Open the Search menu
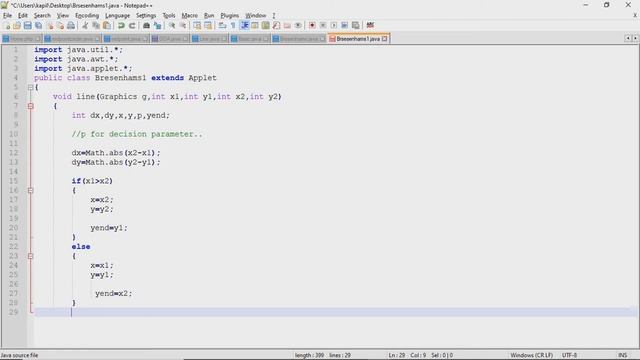640x360 pixels. tap(42, 16)
